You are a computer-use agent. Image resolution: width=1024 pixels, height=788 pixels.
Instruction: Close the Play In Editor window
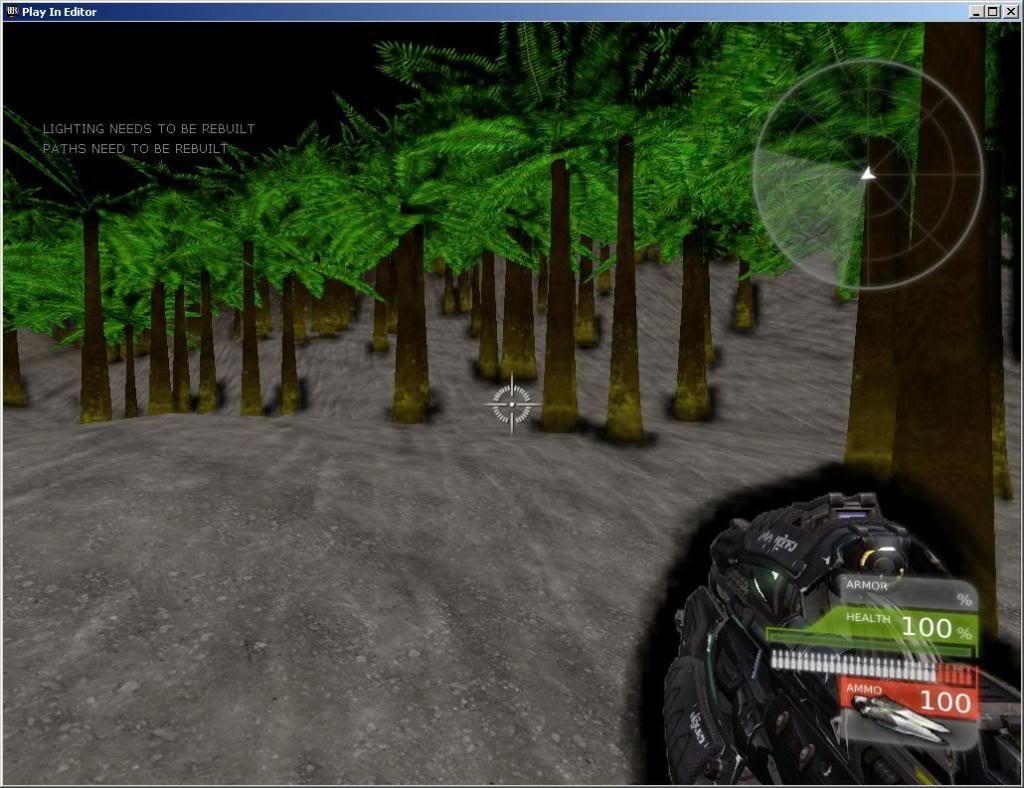1010,12
